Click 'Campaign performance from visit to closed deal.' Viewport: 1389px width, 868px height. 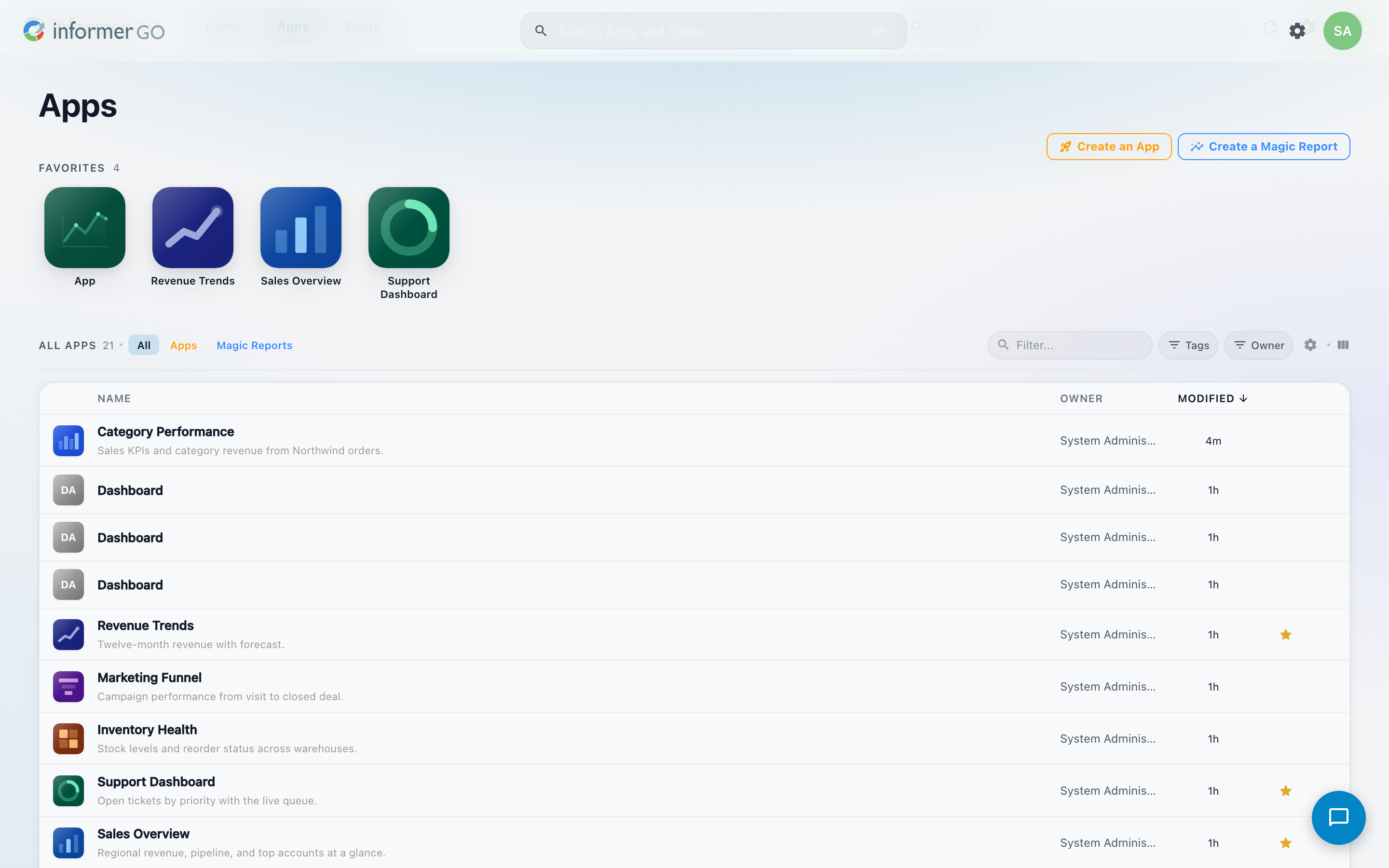(x=220, y=697)
